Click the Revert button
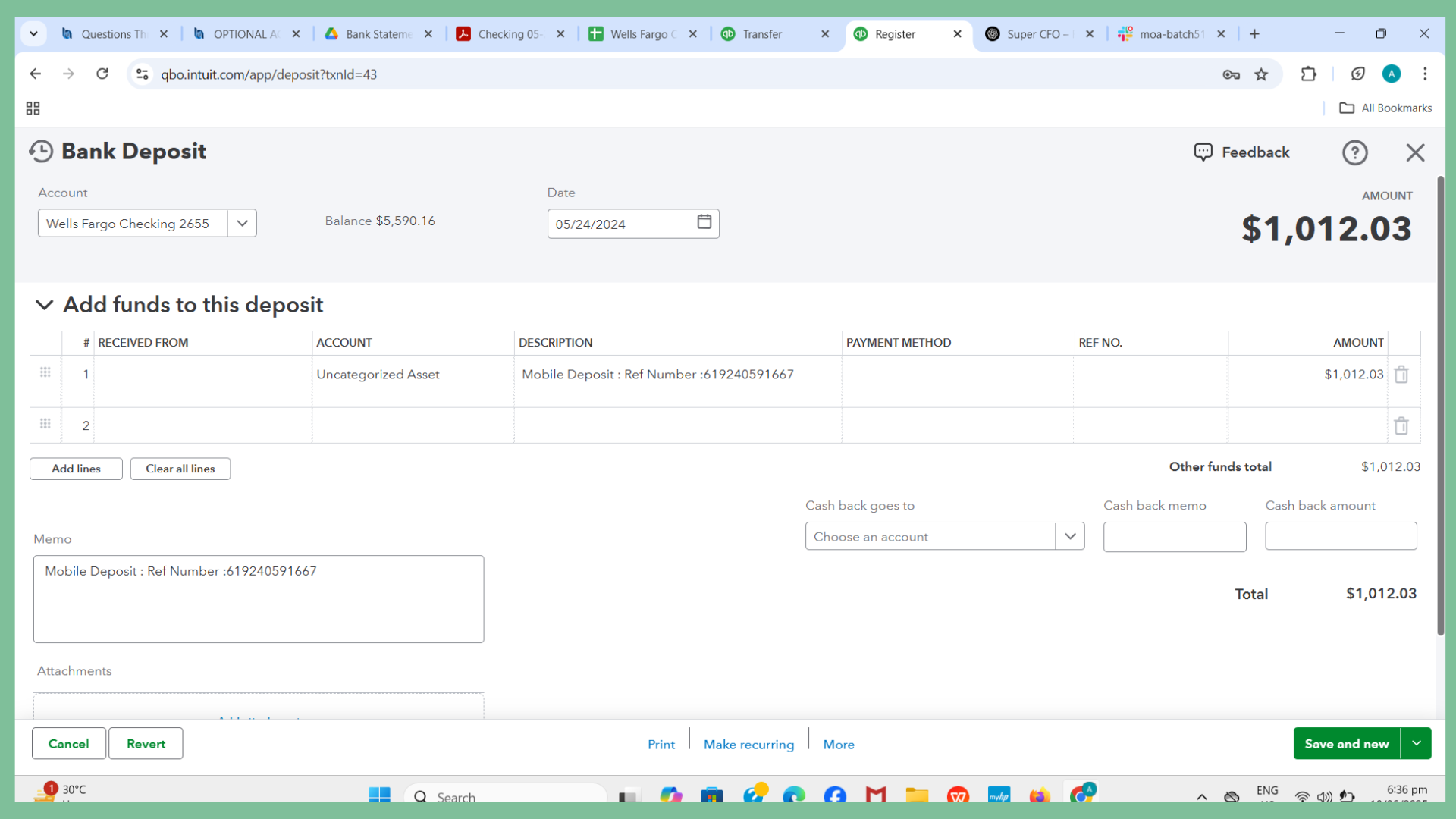 [146, 744]
